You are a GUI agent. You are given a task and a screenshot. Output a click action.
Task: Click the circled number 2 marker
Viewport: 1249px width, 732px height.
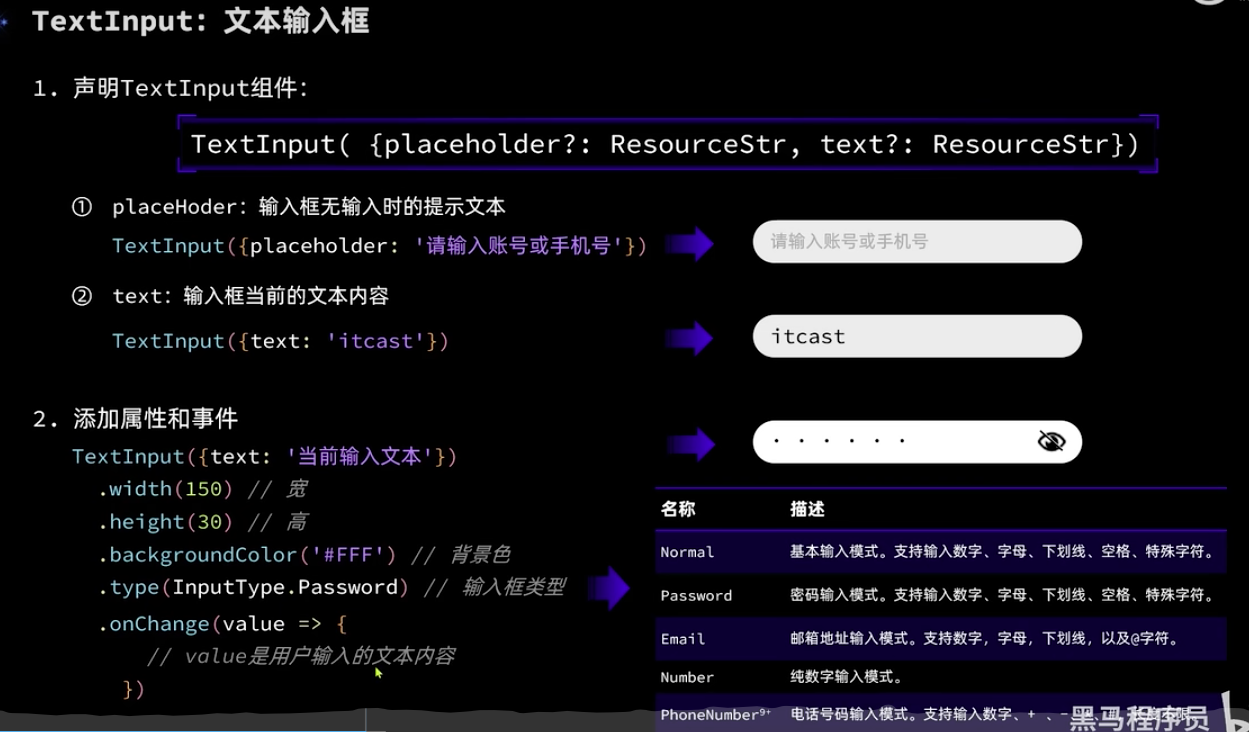[x=82, y=296]
